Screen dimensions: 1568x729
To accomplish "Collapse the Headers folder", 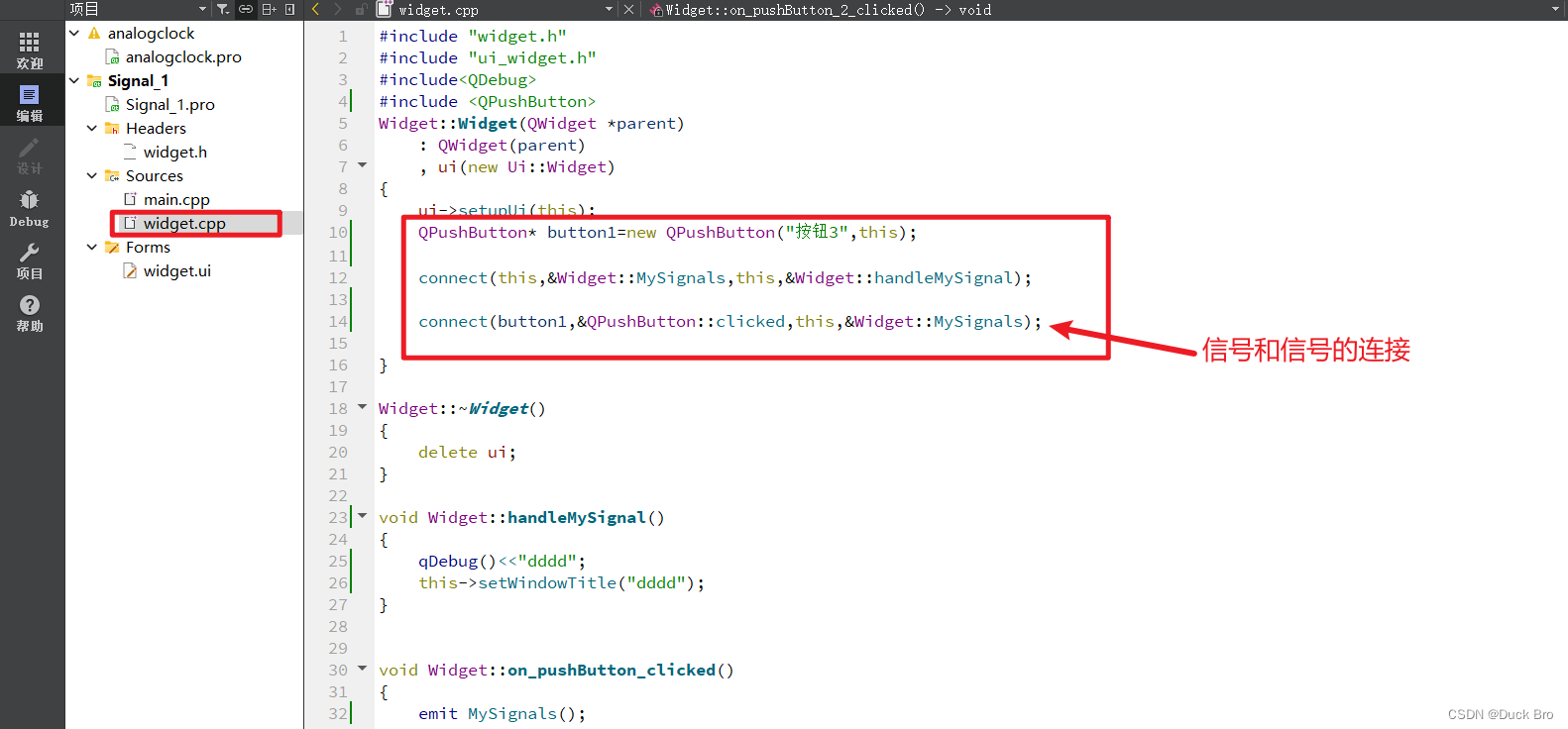I will tap(92, 128).
